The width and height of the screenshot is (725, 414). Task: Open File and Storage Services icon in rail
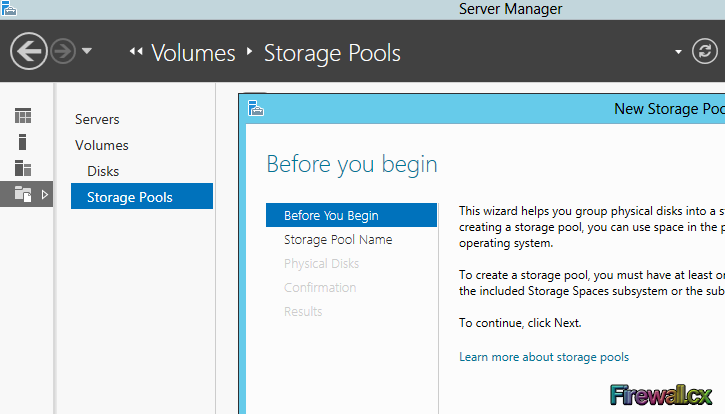[23, 194]
